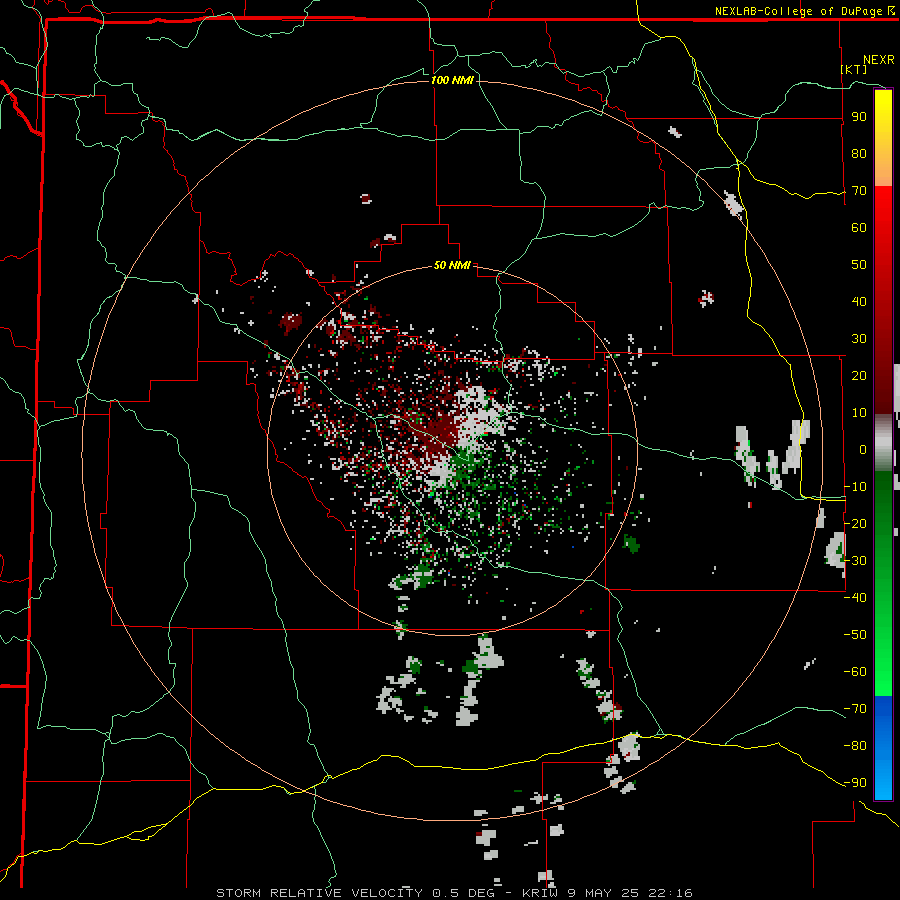The image size is (900, 900).
Task: Click the 90 value on the velocity scale
Action: [x=859, y=117]
